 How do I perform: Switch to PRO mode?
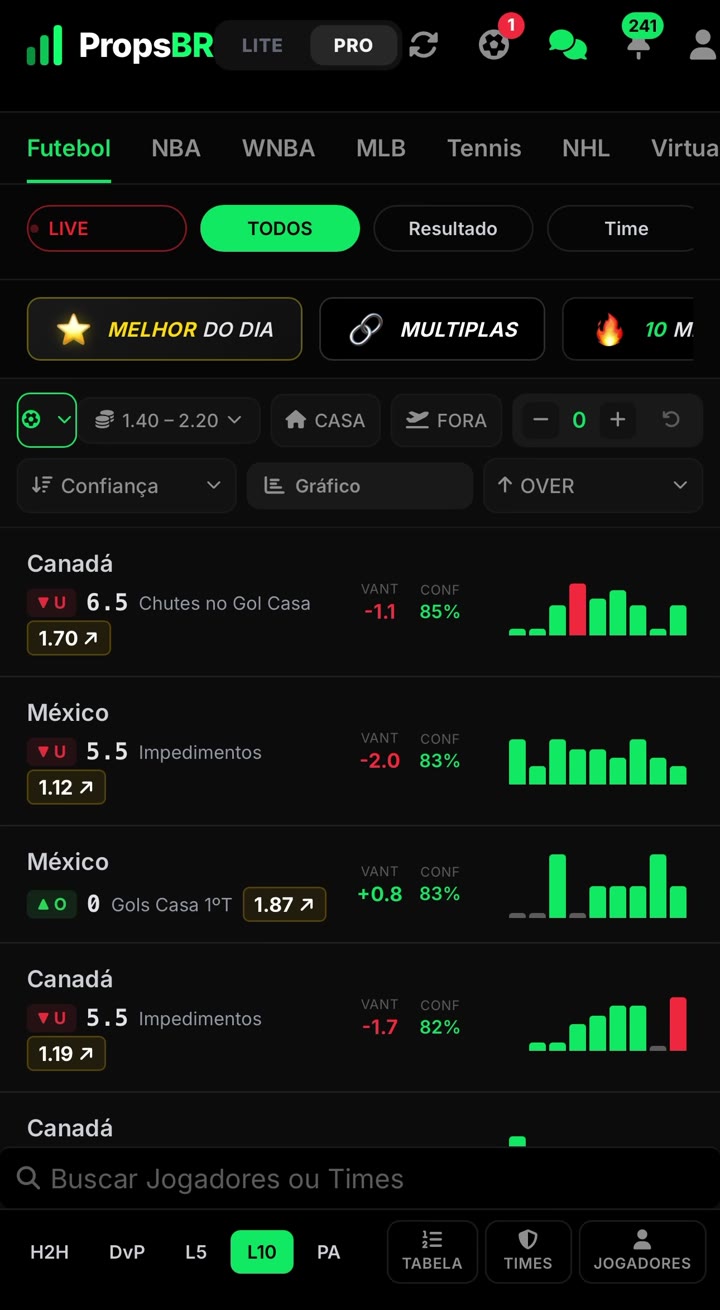[x=353, y=45]
